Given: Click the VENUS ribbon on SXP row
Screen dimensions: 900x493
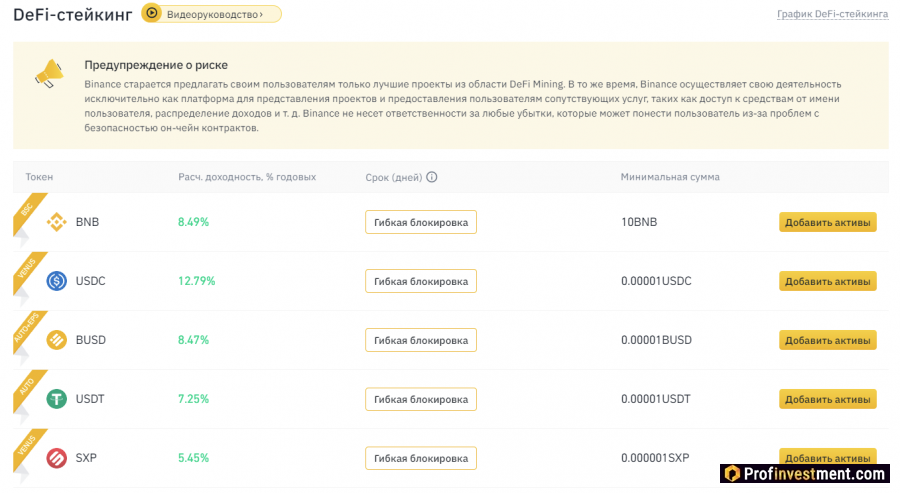Looking at the screenshot, I should click(28, 446).
